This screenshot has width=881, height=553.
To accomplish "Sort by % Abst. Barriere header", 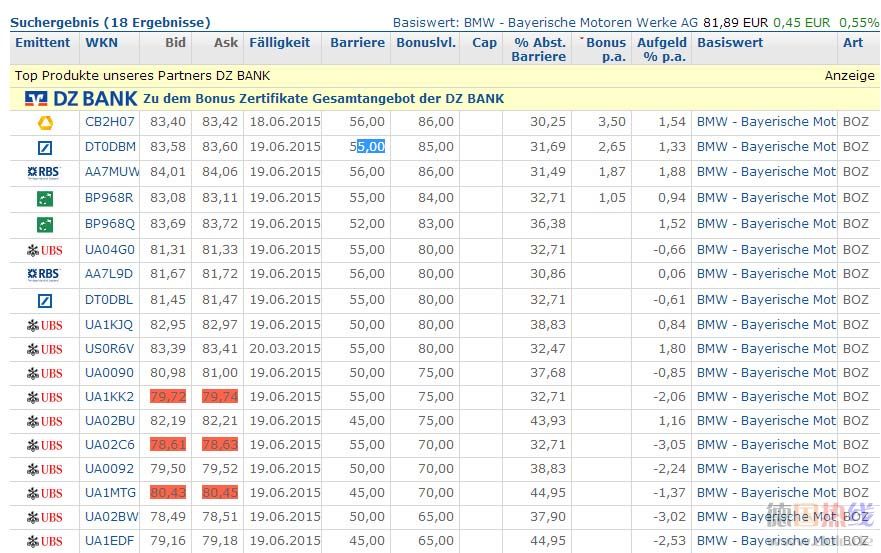I will (538, 49).
